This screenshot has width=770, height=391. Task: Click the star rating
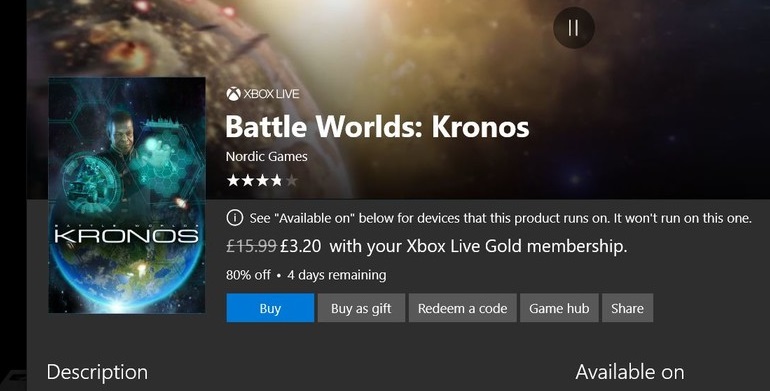tap(262, 181)
